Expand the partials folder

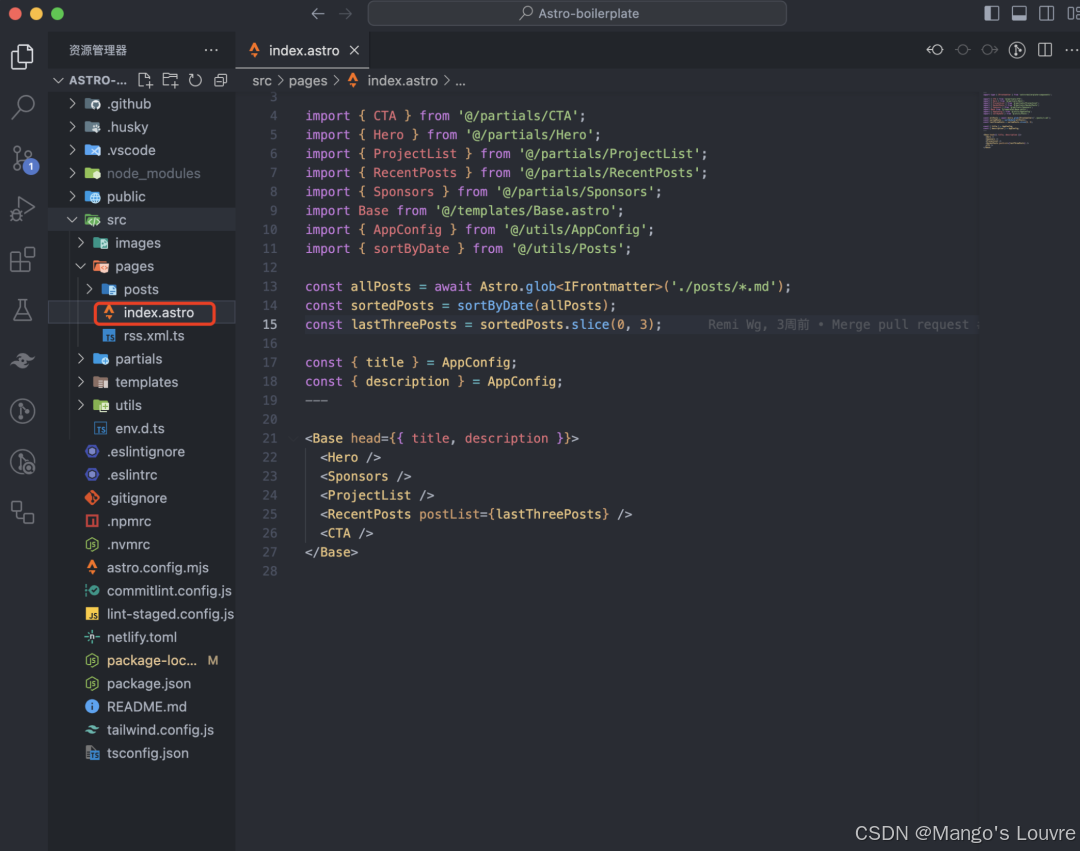[138, 359]
